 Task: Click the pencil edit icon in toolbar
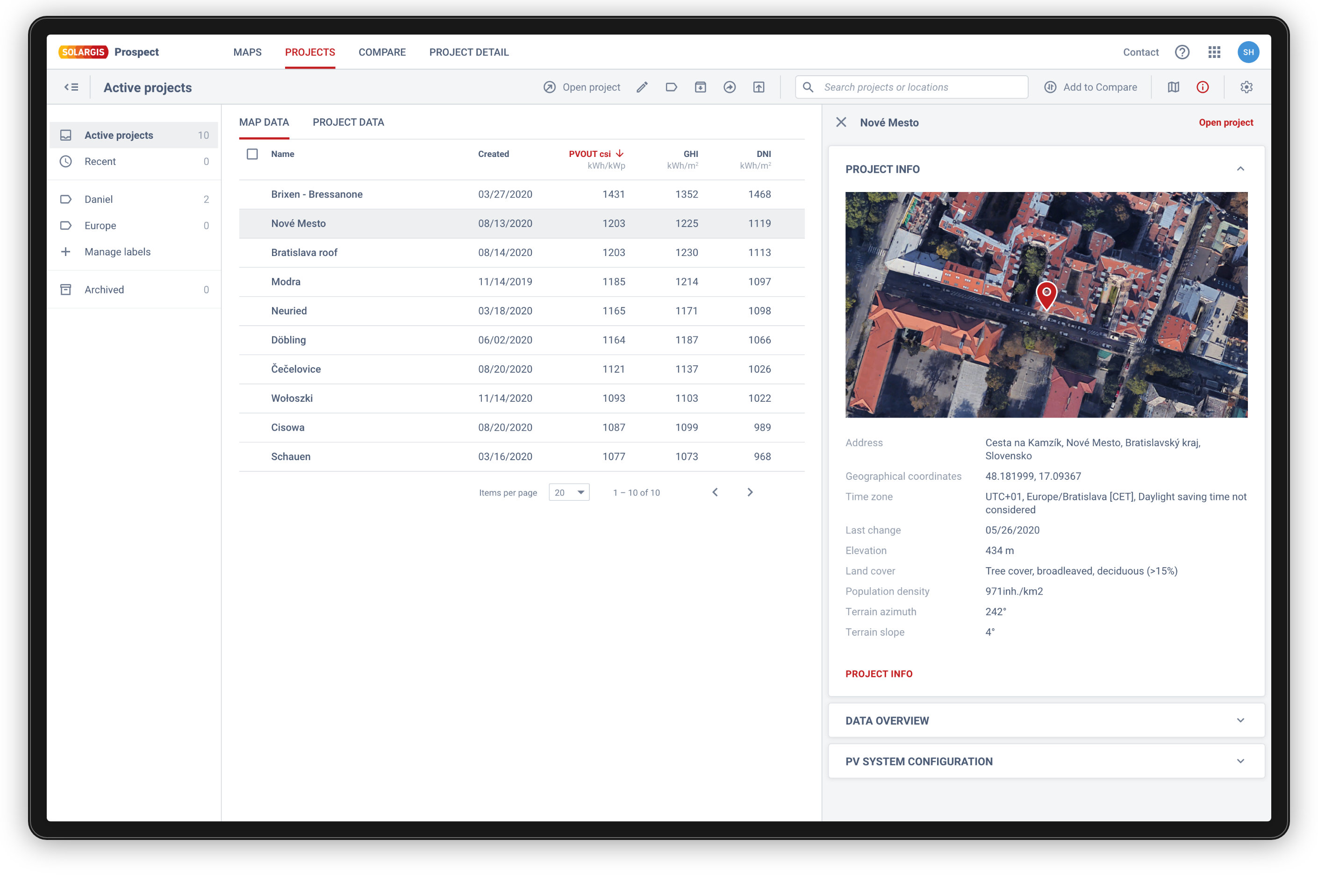click(x=642, y=87)
